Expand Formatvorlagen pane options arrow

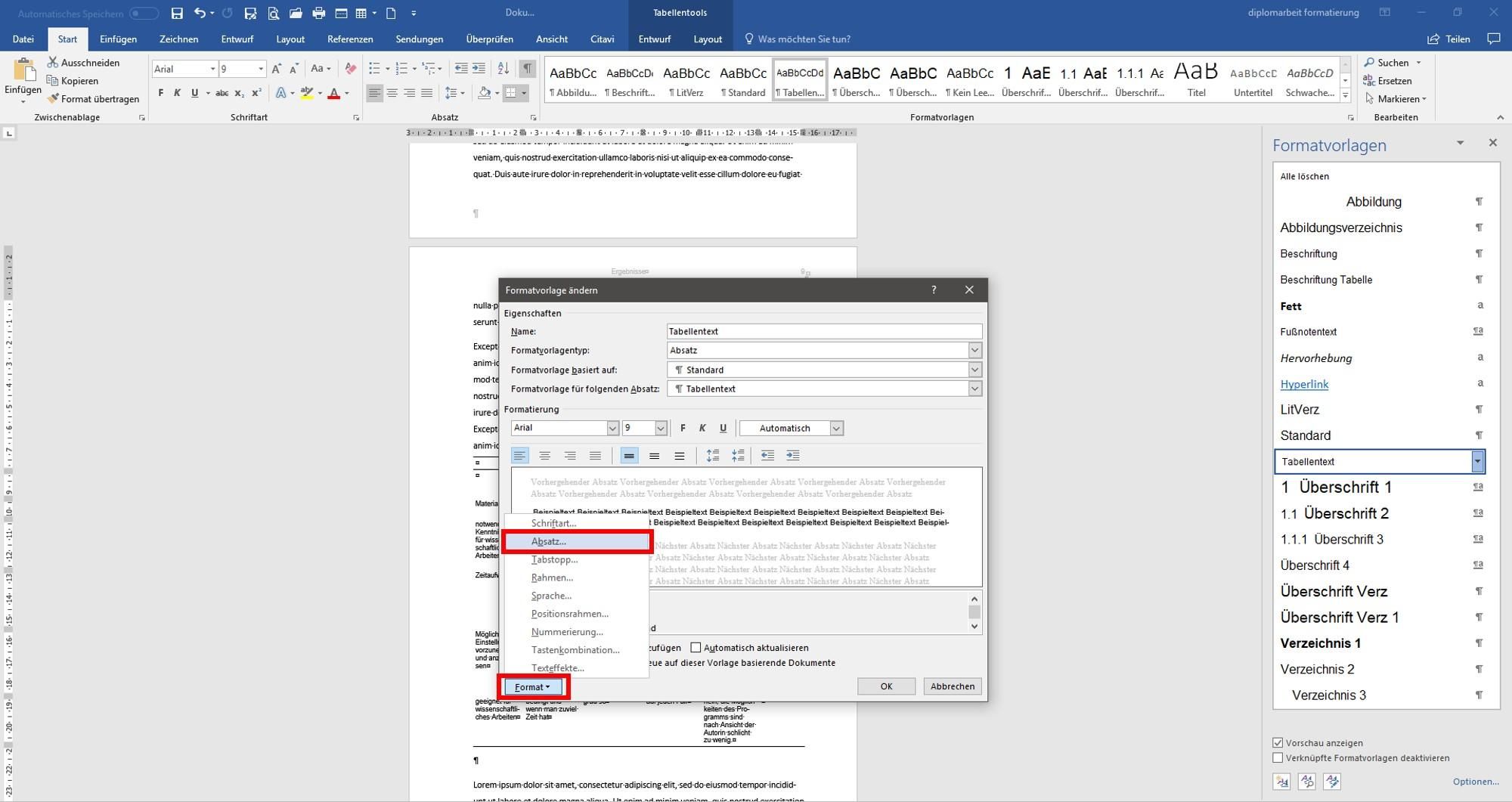[x=1460, y=143]
